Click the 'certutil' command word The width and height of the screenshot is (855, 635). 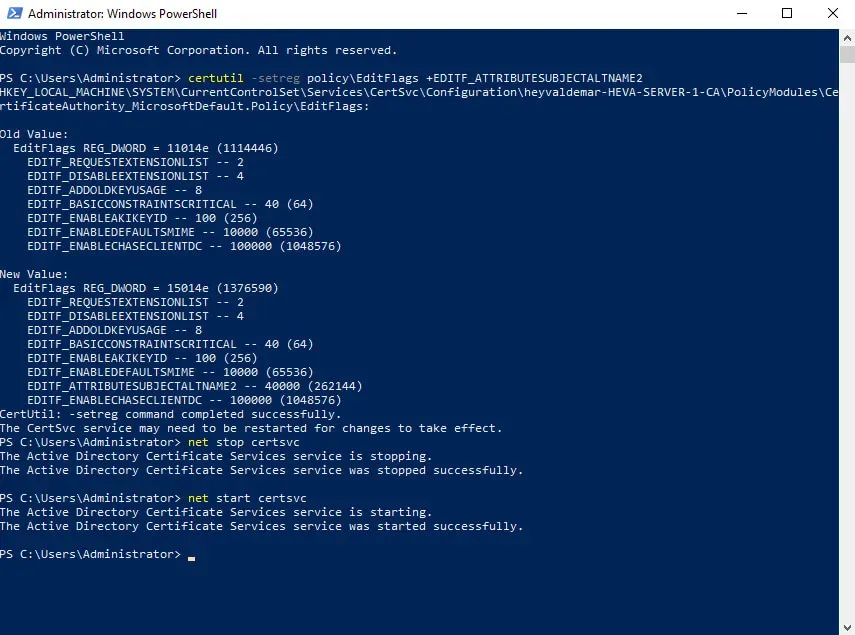(x=215, y=78)
